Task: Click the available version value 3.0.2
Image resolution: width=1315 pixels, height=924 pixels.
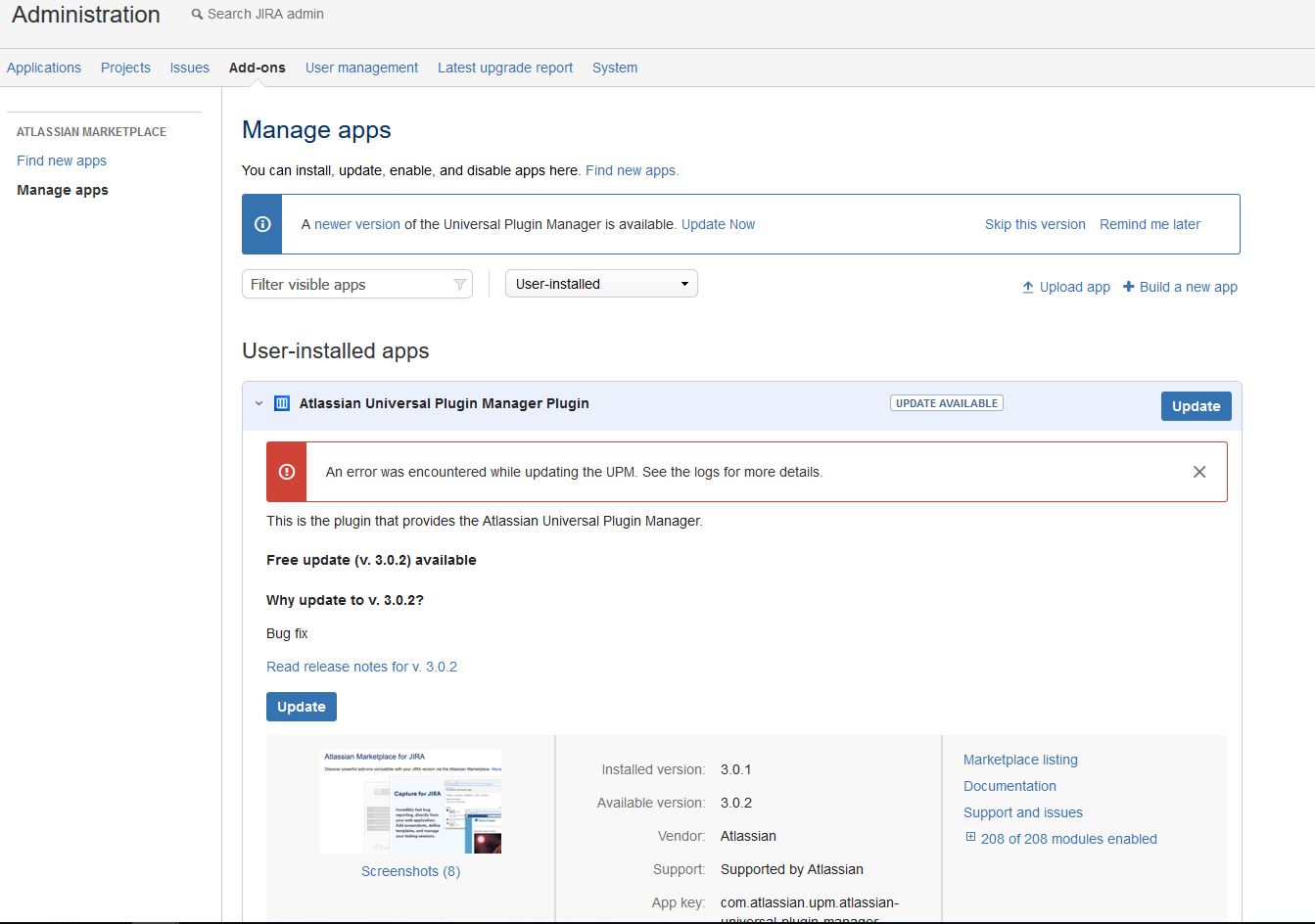Action: tap(736, 803)
